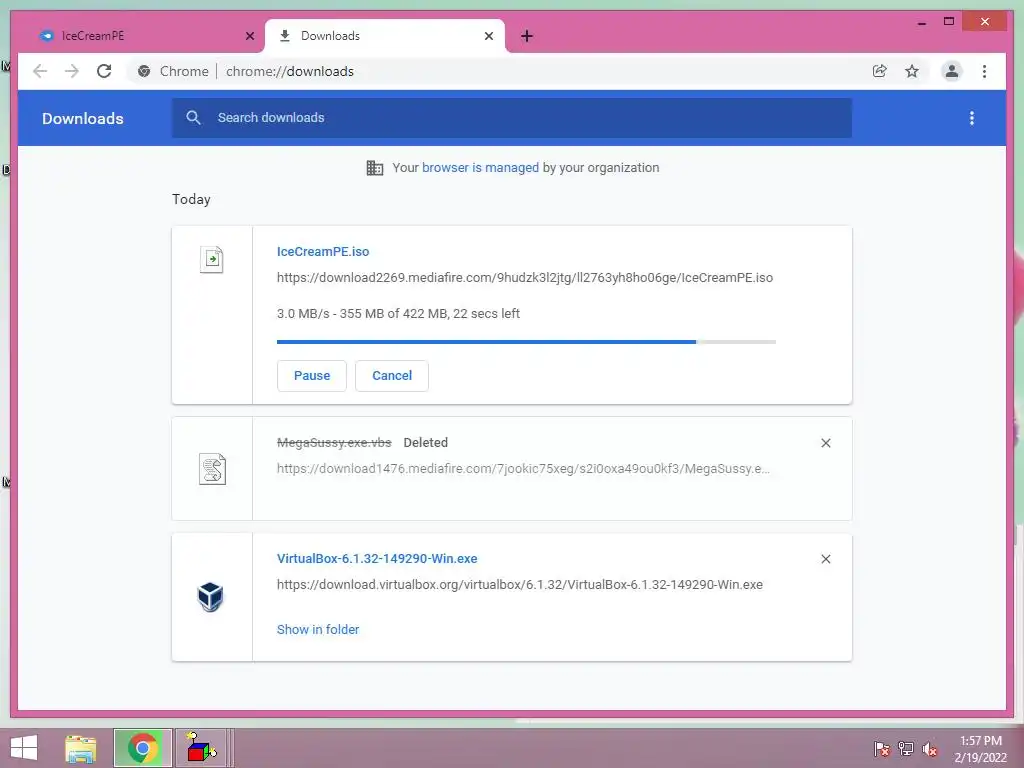The height and width of the screenshot is (768, 1024).
Task: Click the download speed and time status text
Action: click(398, 313)
